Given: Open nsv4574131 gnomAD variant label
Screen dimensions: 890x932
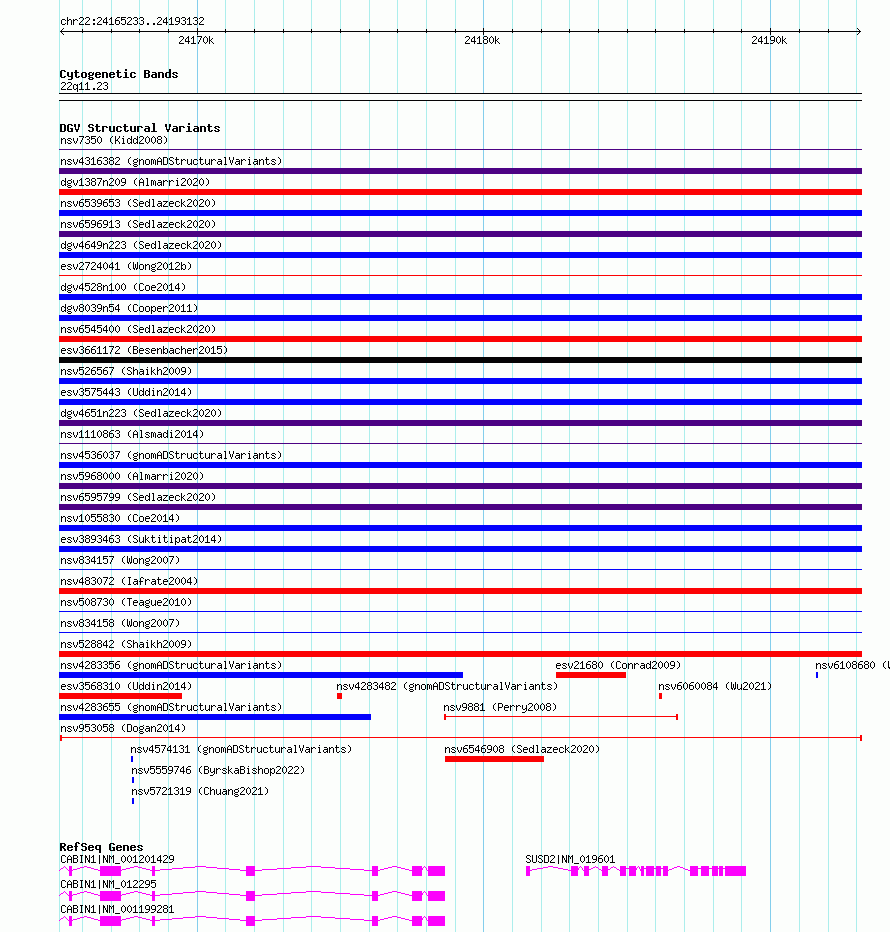Looking at the screenshot, I should click(x=241, y=749).
